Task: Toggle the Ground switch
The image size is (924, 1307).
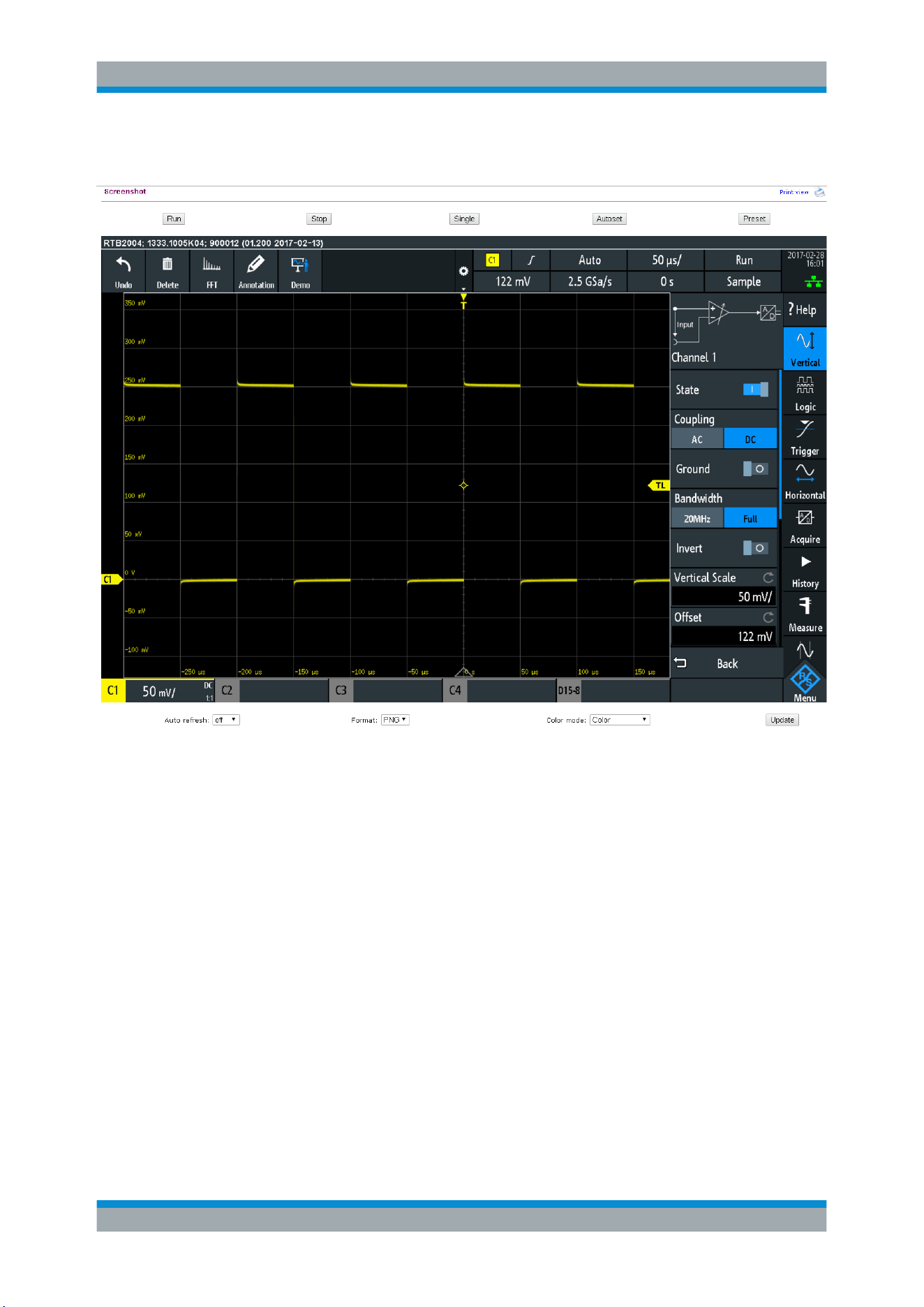Action: click(755, 468)
